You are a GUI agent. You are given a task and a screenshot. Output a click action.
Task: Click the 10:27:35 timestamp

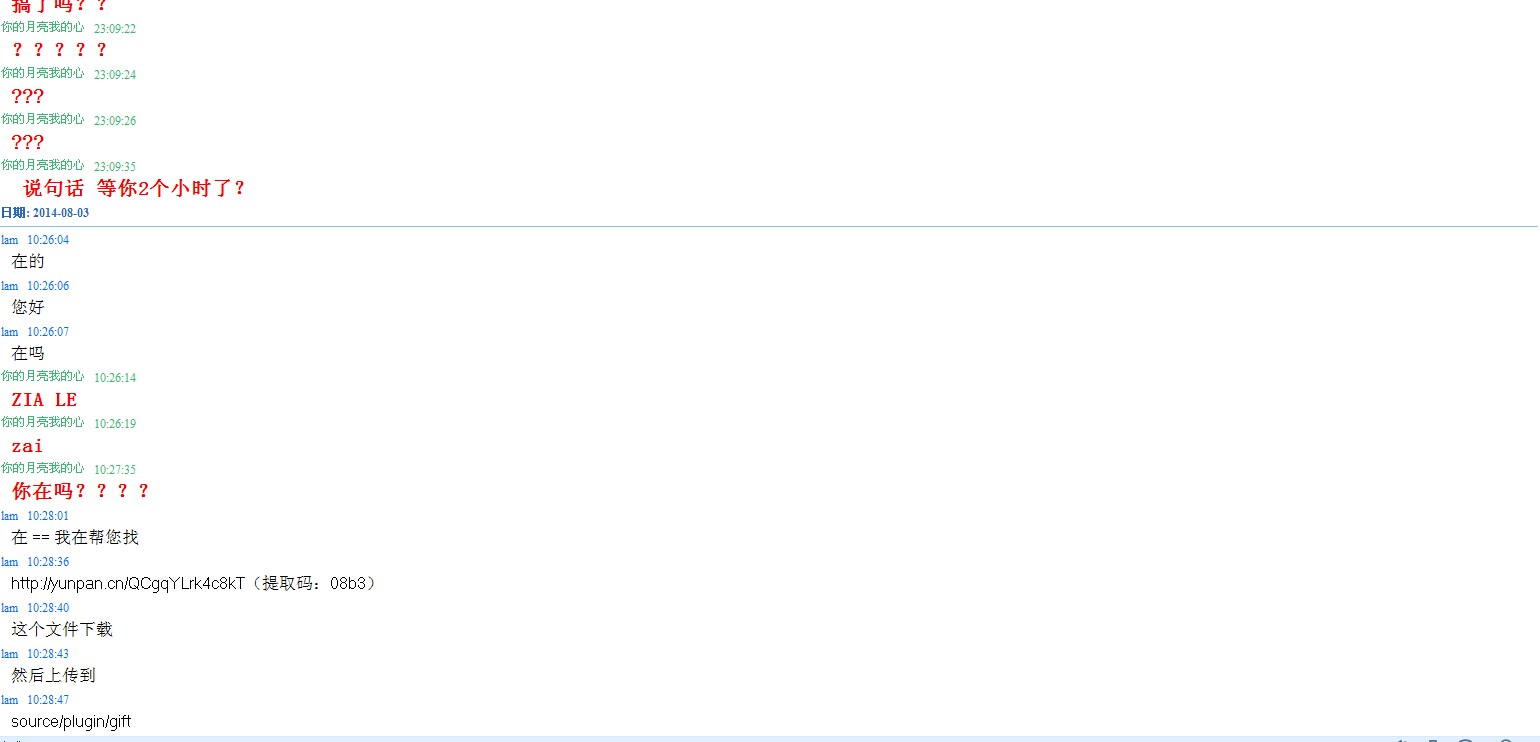[x=115, y=469]
